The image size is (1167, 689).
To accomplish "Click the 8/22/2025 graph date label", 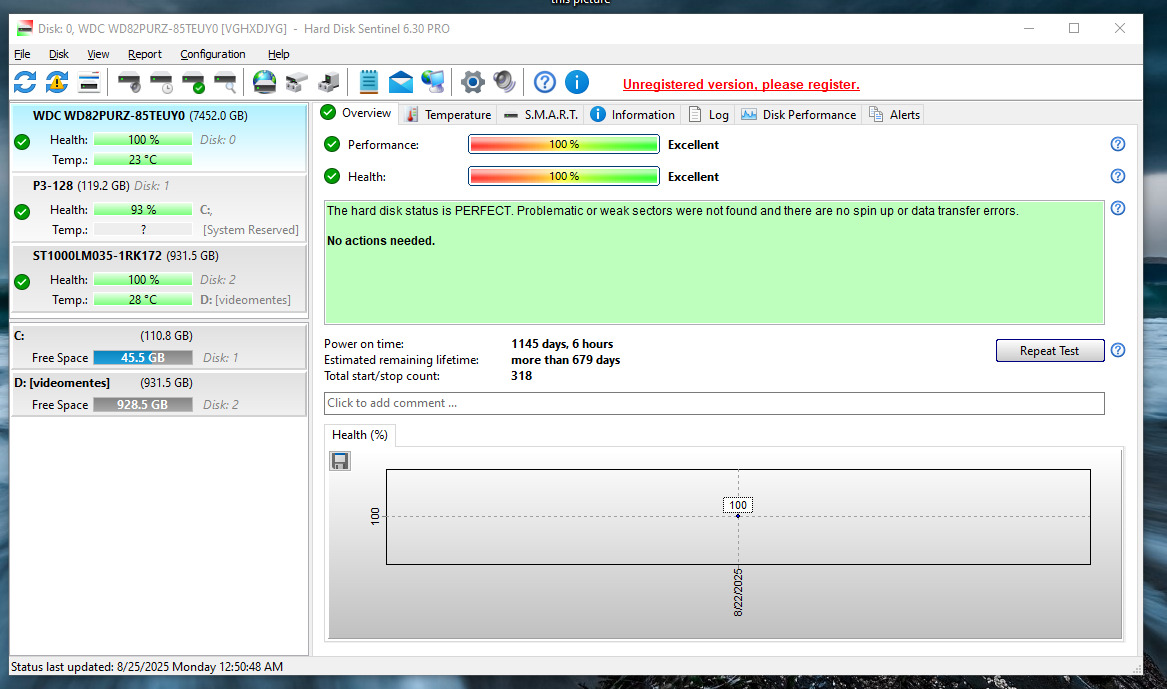I will click(738, 592).
